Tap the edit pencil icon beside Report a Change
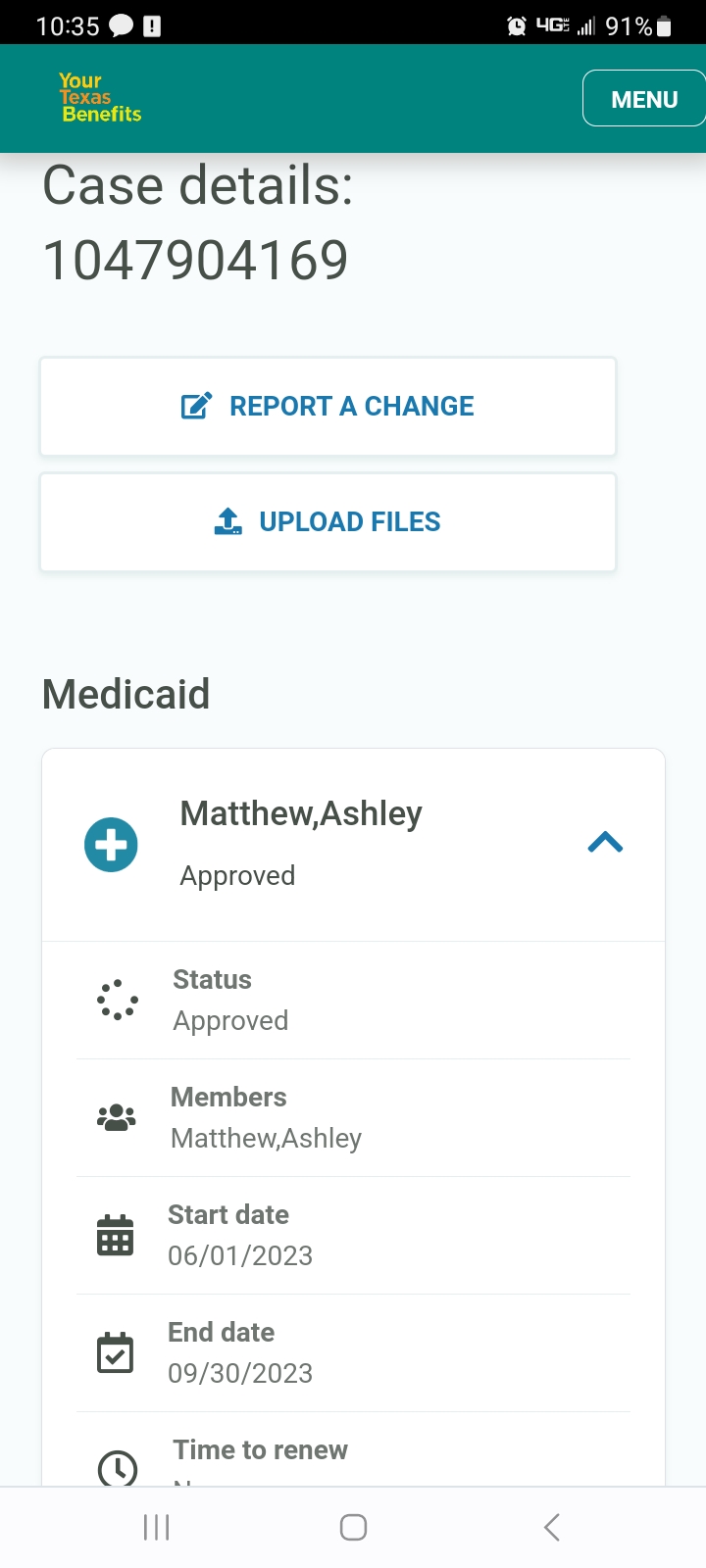Image resolution: width=706 pixels, height=1568 pixels. point(196,406)
